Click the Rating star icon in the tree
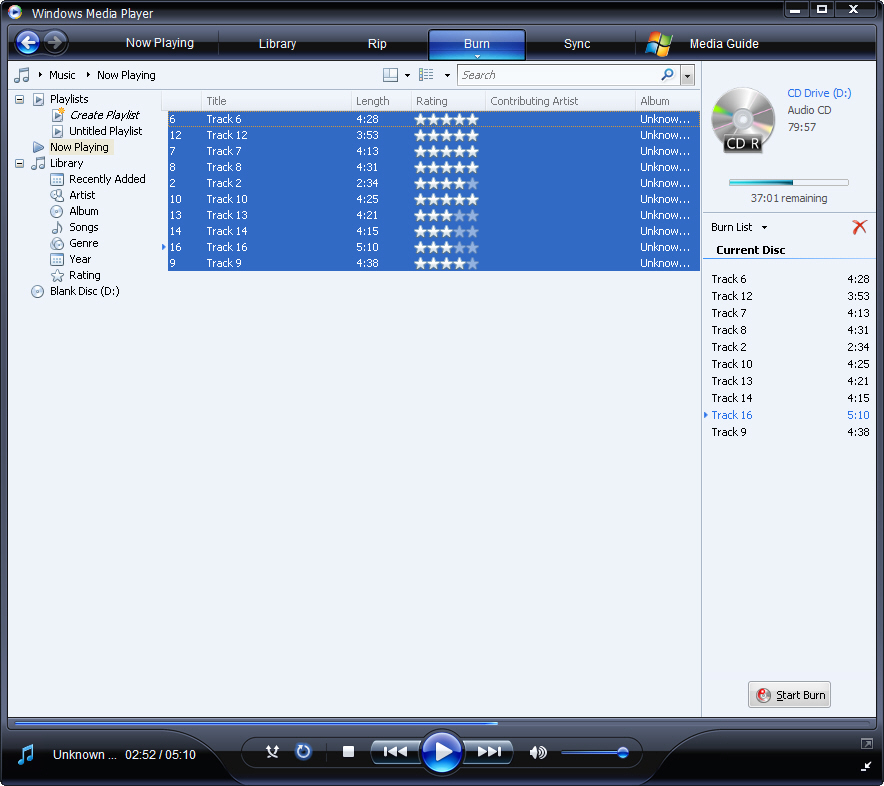Image resolution: width=884 pixels, height=786 pixels. [x=57, y=276]
